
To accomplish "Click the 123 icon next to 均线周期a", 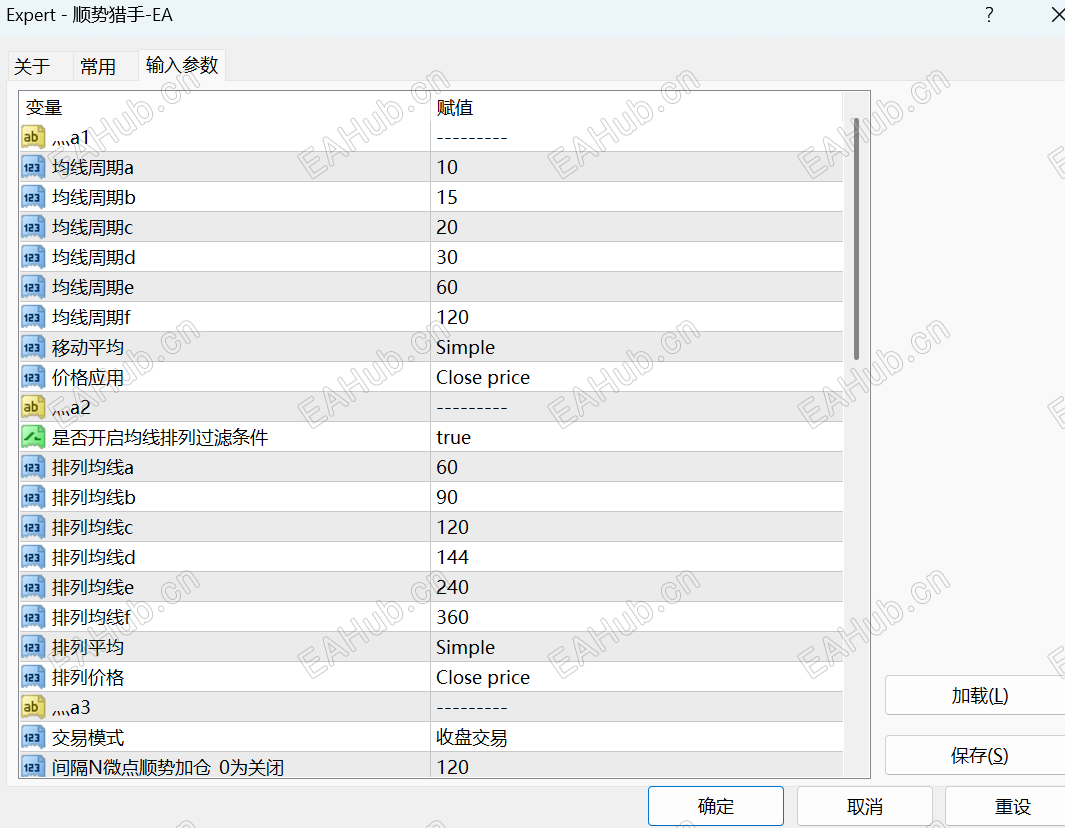I will click(31, 167).
